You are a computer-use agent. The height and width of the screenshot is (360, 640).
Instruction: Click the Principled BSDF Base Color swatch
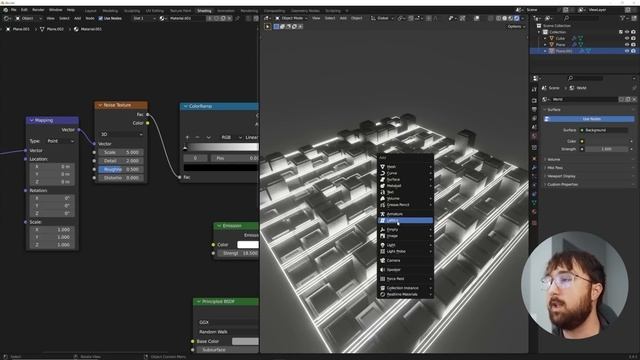click(x=245, y=341)
